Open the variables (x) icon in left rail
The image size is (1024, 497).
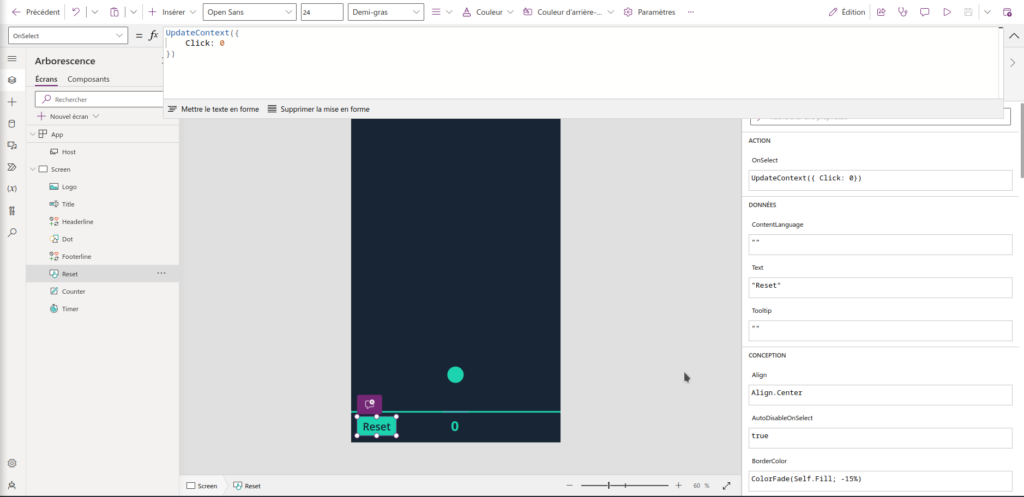tap(12, 189)
